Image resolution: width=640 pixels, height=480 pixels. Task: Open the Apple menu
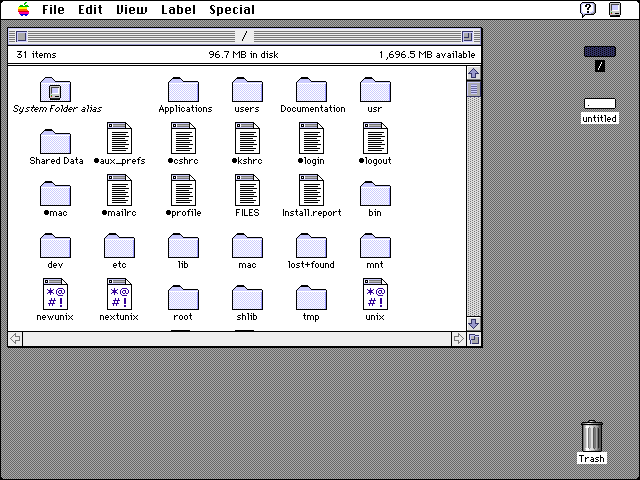click(x=22, y=9)
